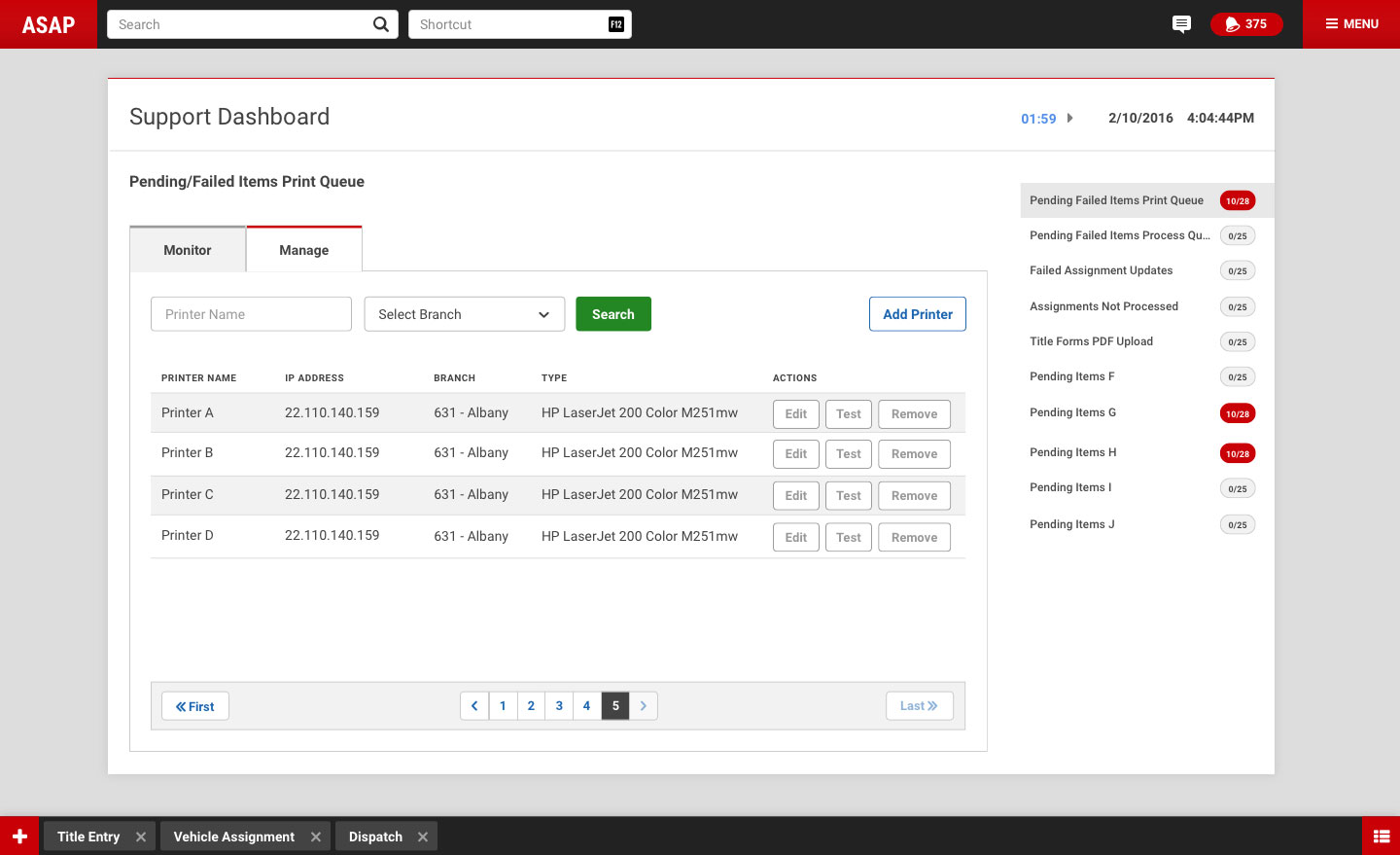Click the Add Printer button
Screen dimensions: 1400x855
pyautogui.click(x=917, y=314)
